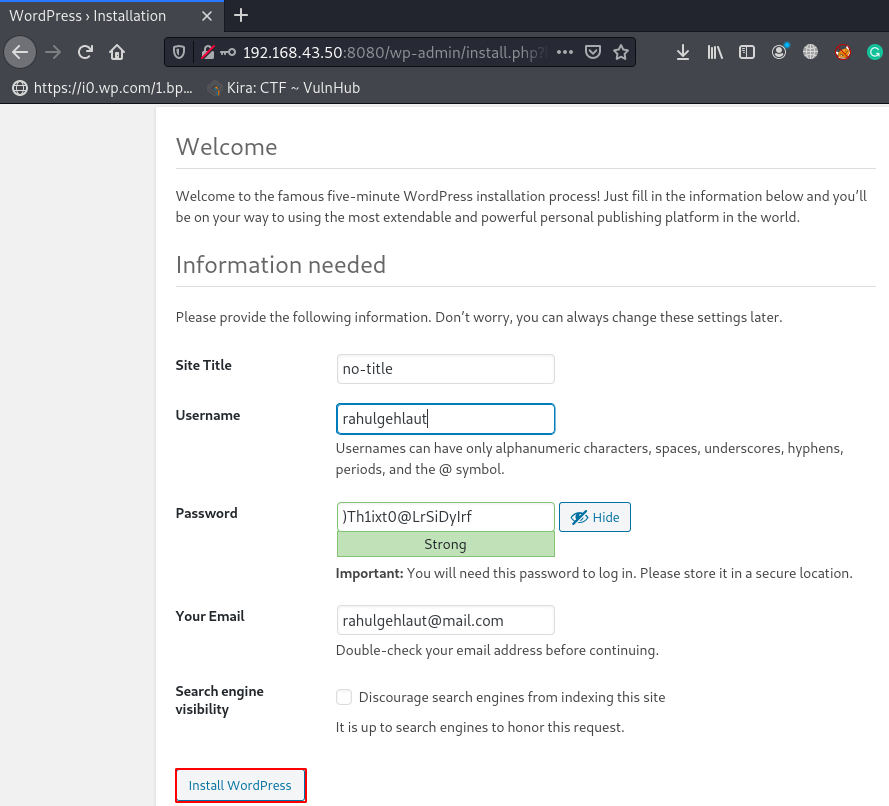Viewport: 889px width, 806px height.
Task: Open page actions three-dot menu
Action: [565, 52]
